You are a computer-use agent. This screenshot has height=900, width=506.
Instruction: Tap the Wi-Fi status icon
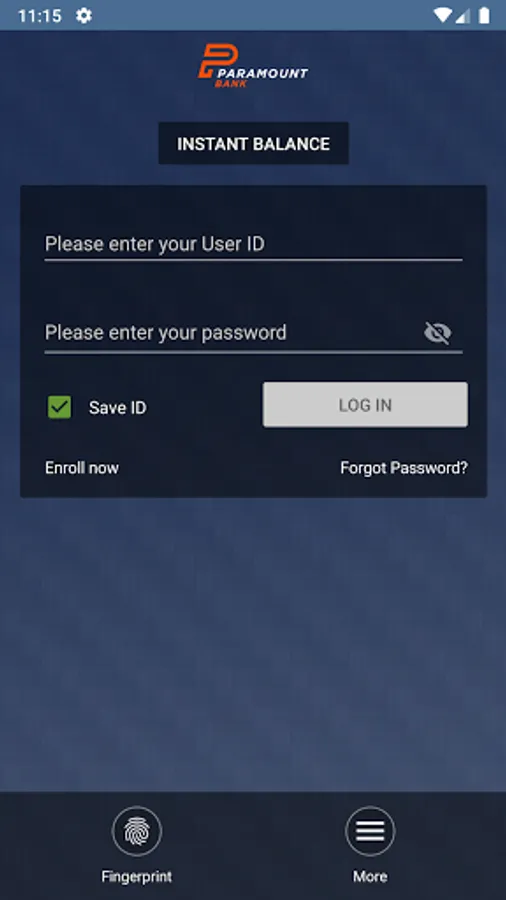click(x=442, y=15)
